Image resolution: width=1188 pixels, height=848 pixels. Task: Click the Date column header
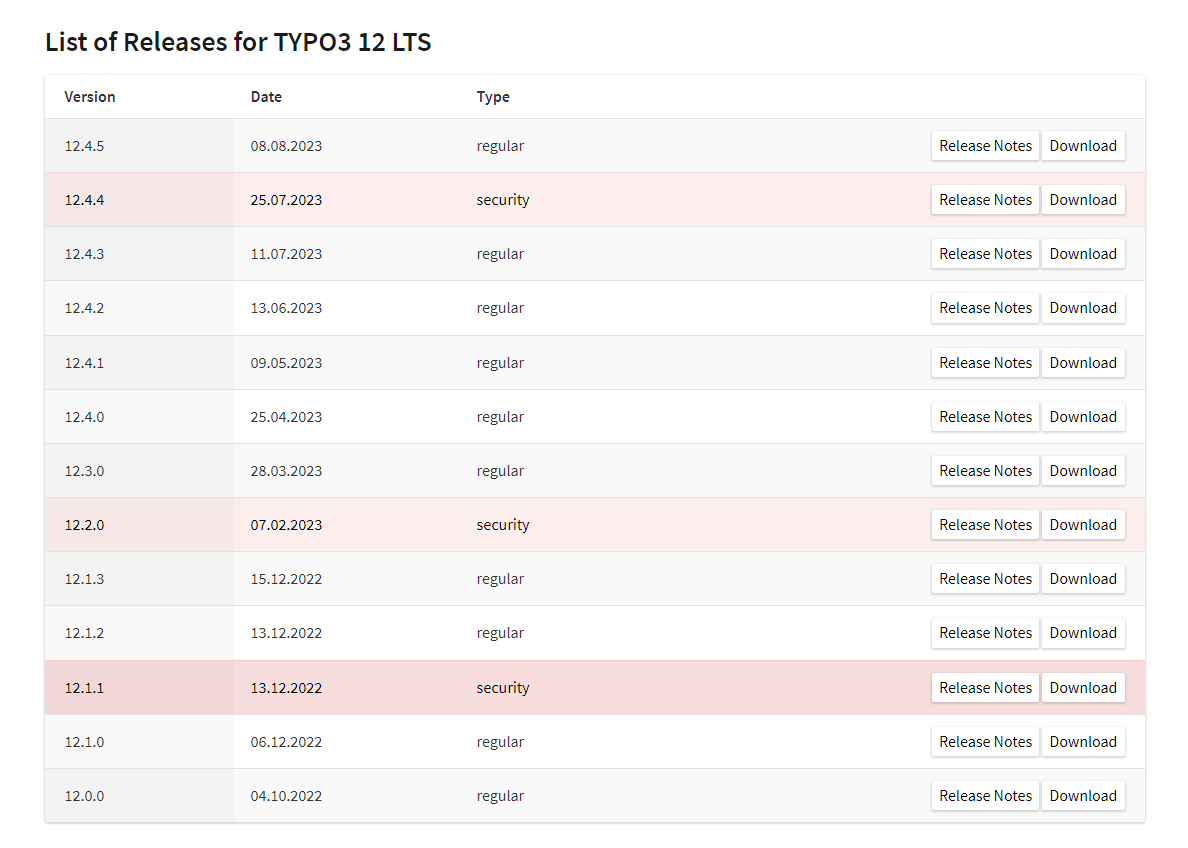tap(266, 97)
